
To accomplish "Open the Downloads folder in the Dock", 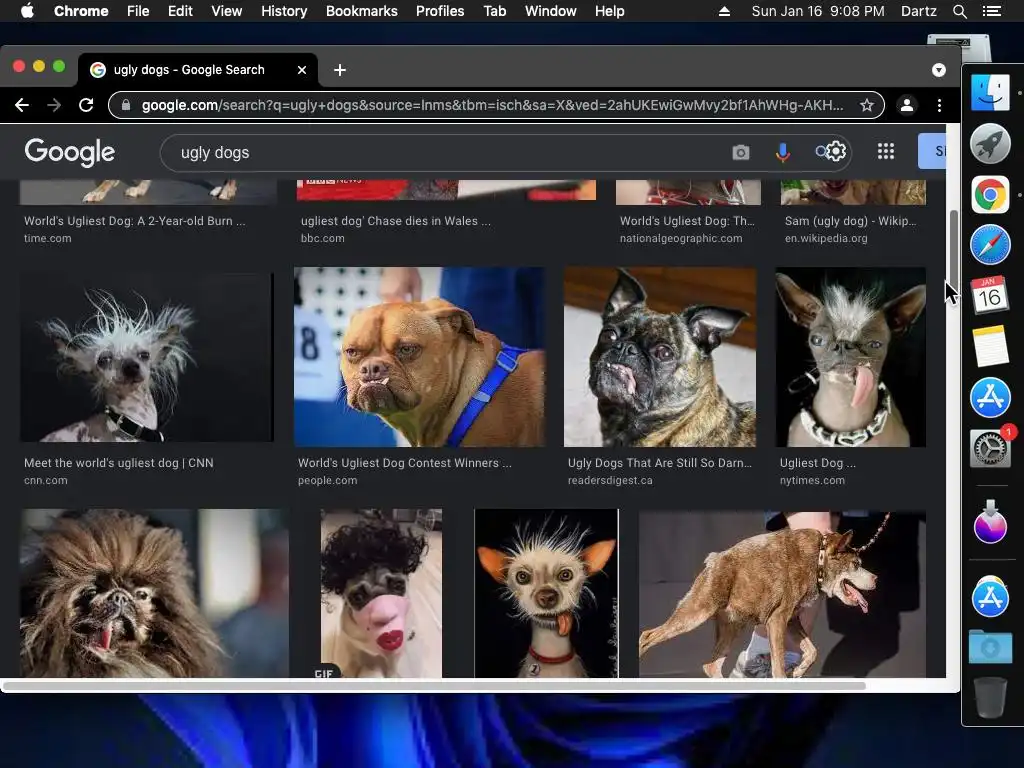I will click(990, 647).
